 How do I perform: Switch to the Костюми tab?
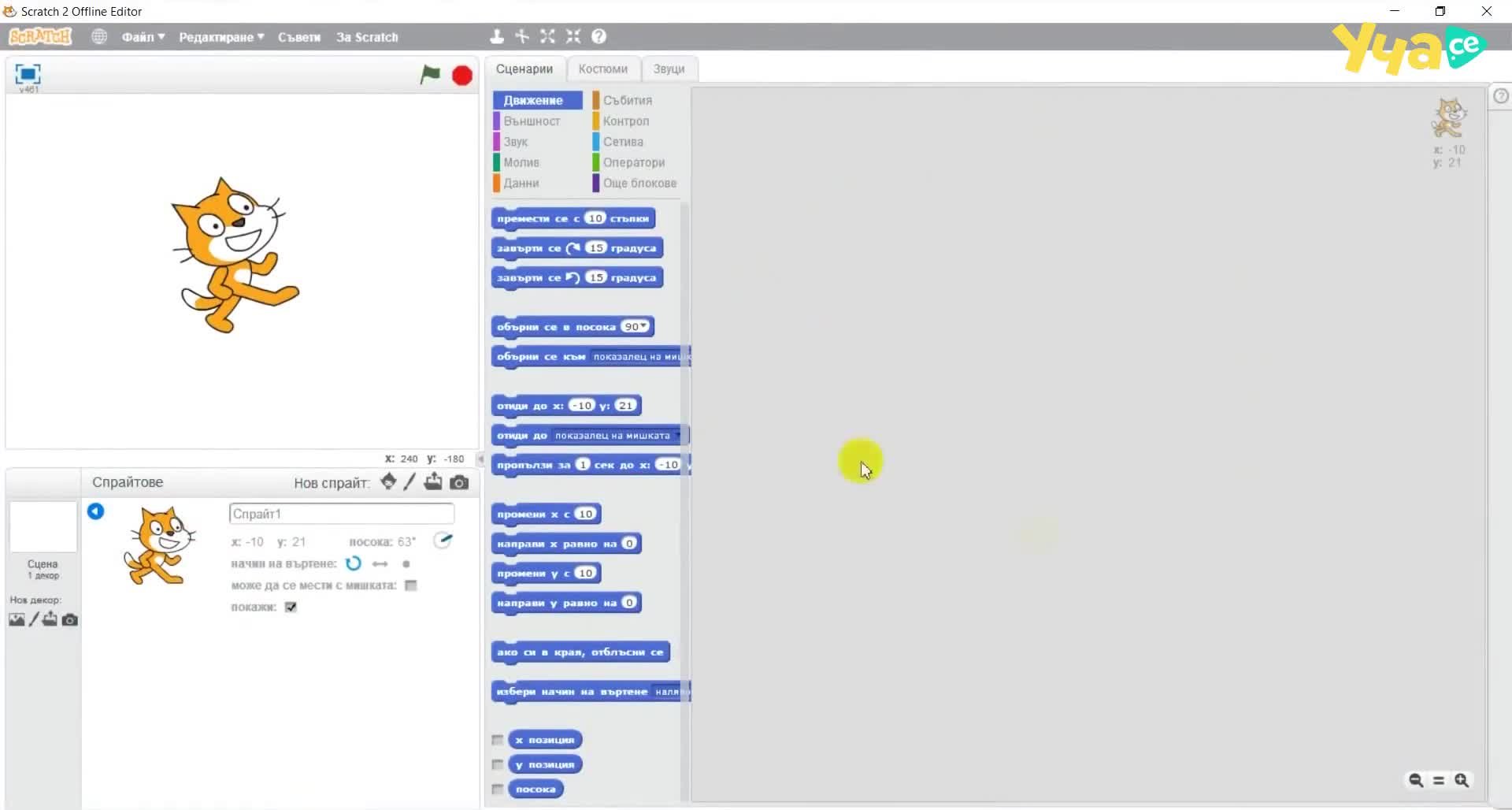(x=603, y=69)
